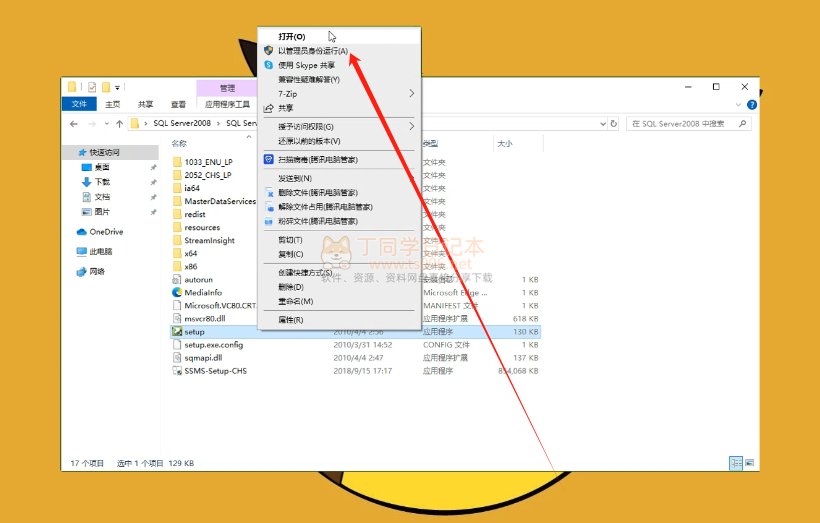Click the Back navigation arrow
Image resolution: width=820 pixels, height=523 pixels.
[x=74, y=124]
